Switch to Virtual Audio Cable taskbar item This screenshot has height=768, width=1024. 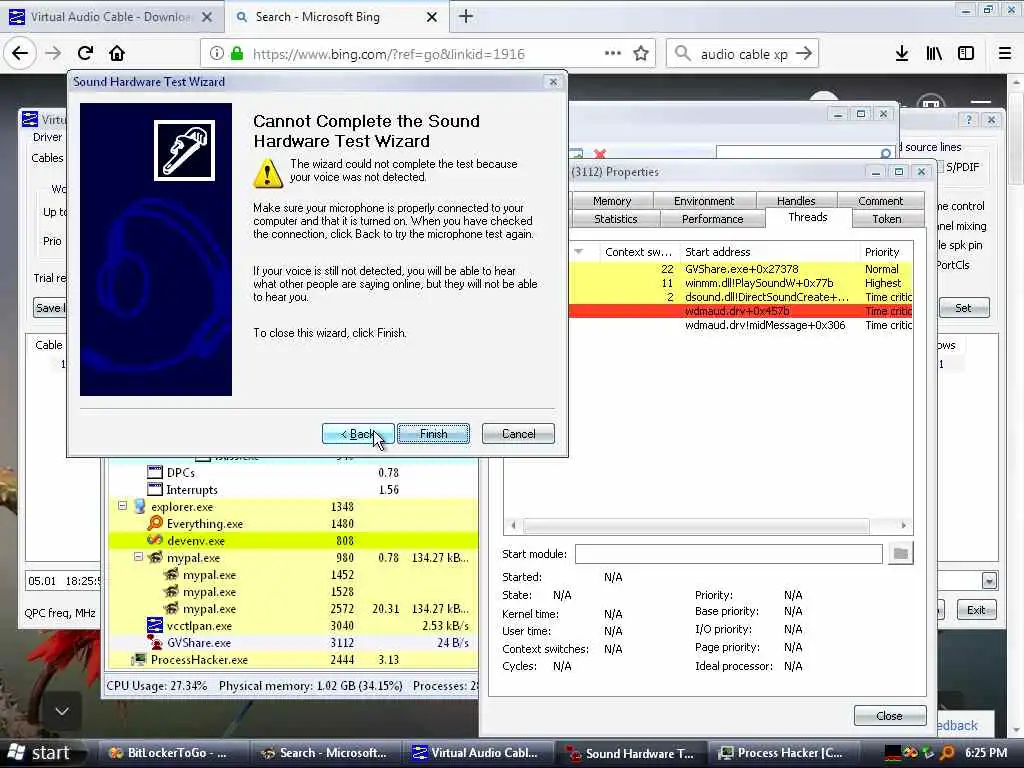click(x=477, y=753)
